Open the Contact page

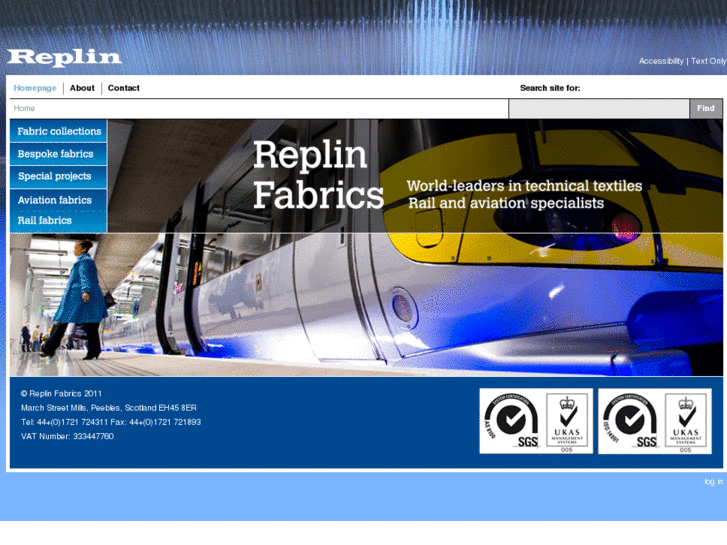123,88
